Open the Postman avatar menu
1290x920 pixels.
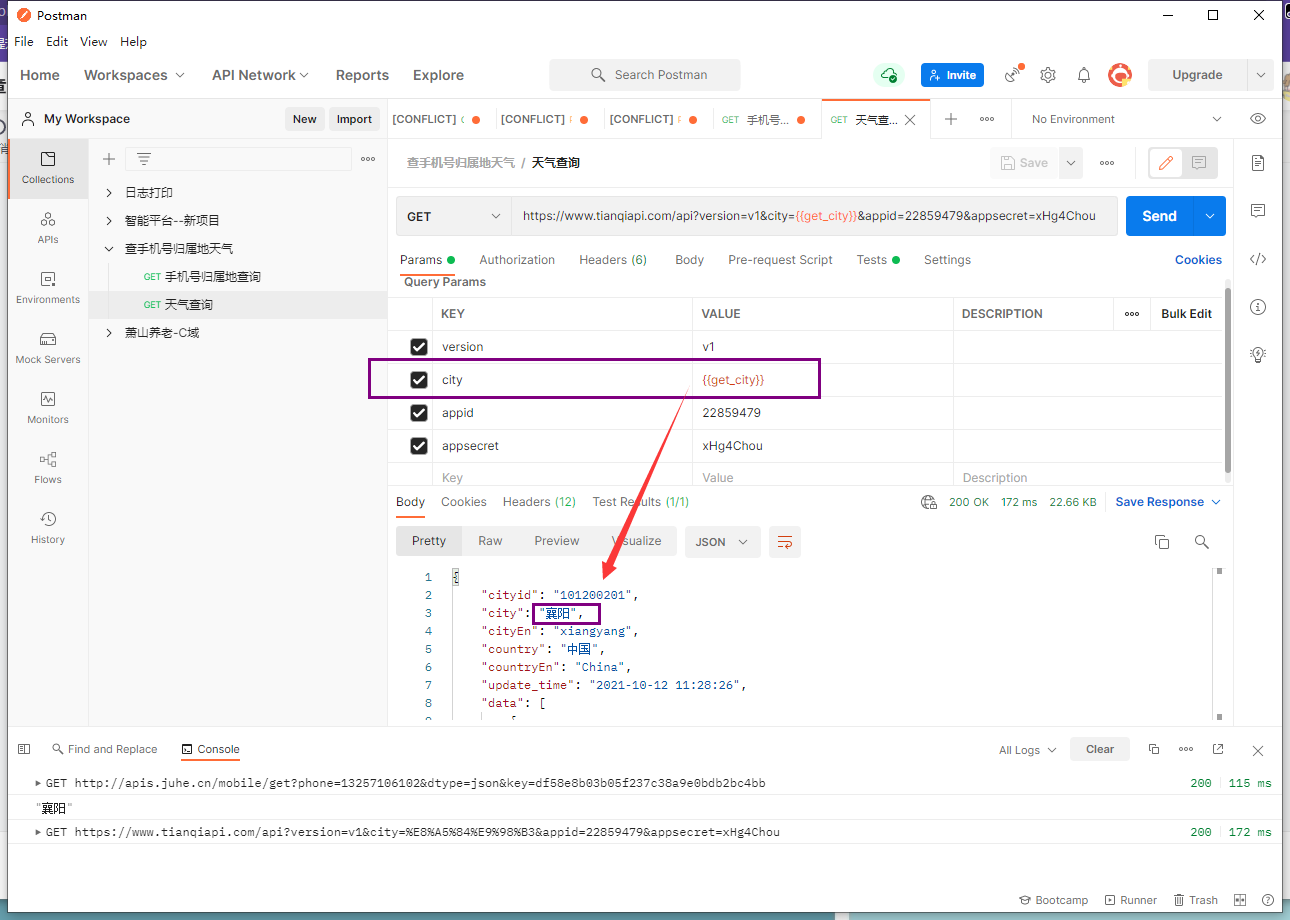[1120, 75]
